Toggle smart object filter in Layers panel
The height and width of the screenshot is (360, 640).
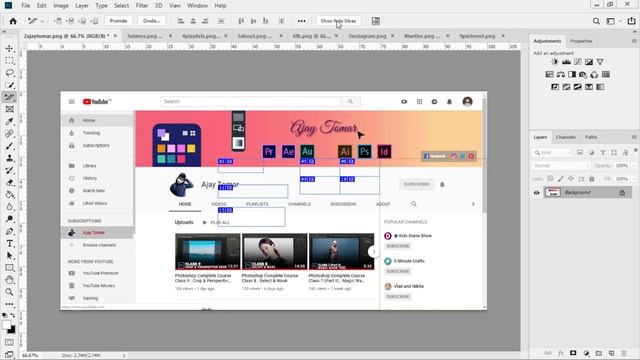pos(625,153)
